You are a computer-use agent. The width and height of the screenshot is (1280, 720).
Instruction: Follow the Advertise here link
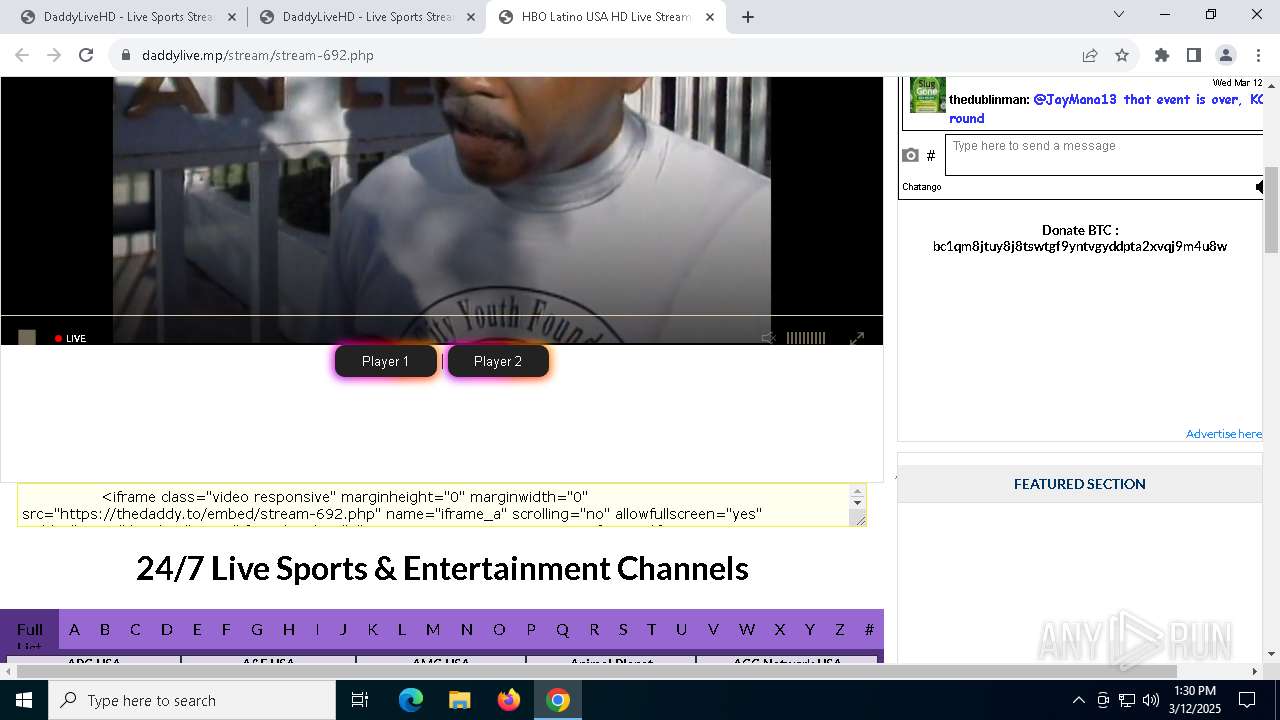pyautogui.click(x=1223, y=433)
